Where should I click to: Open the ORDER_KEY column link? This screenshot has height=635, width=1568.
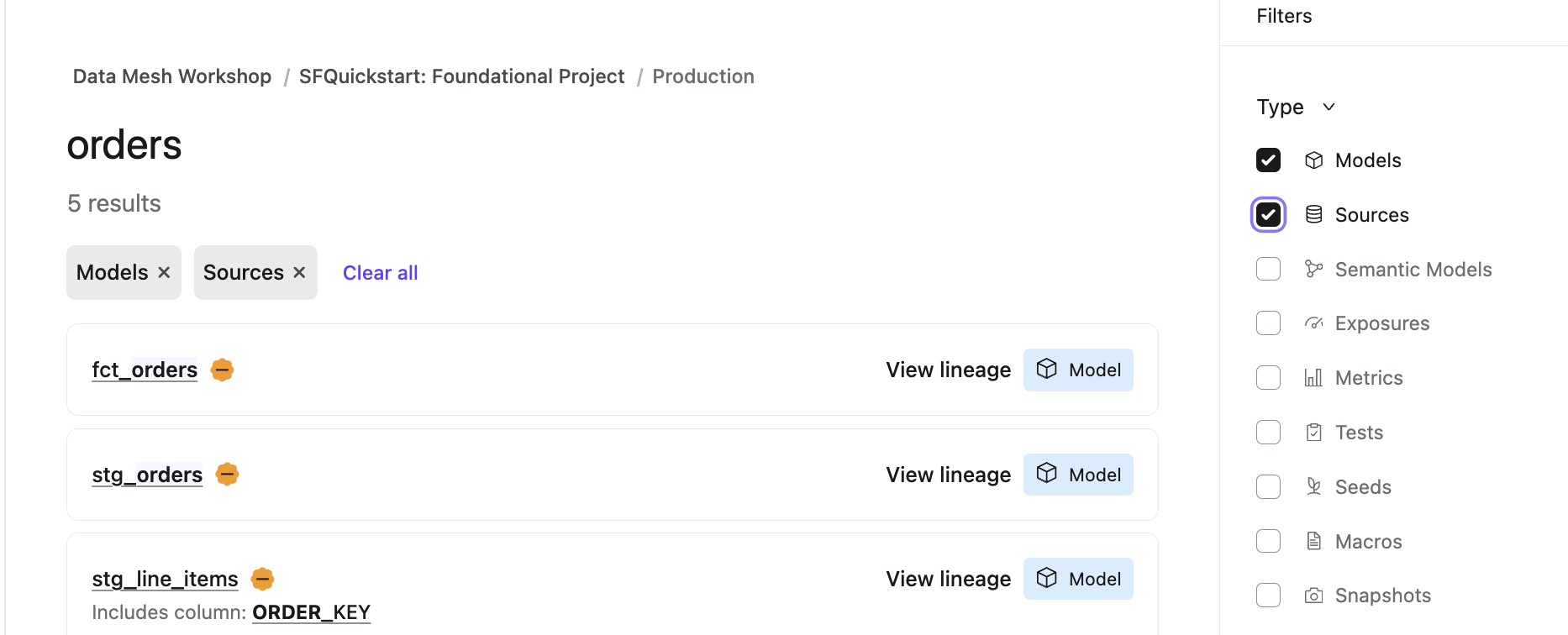pyautogui.click(x=311, y=612)
